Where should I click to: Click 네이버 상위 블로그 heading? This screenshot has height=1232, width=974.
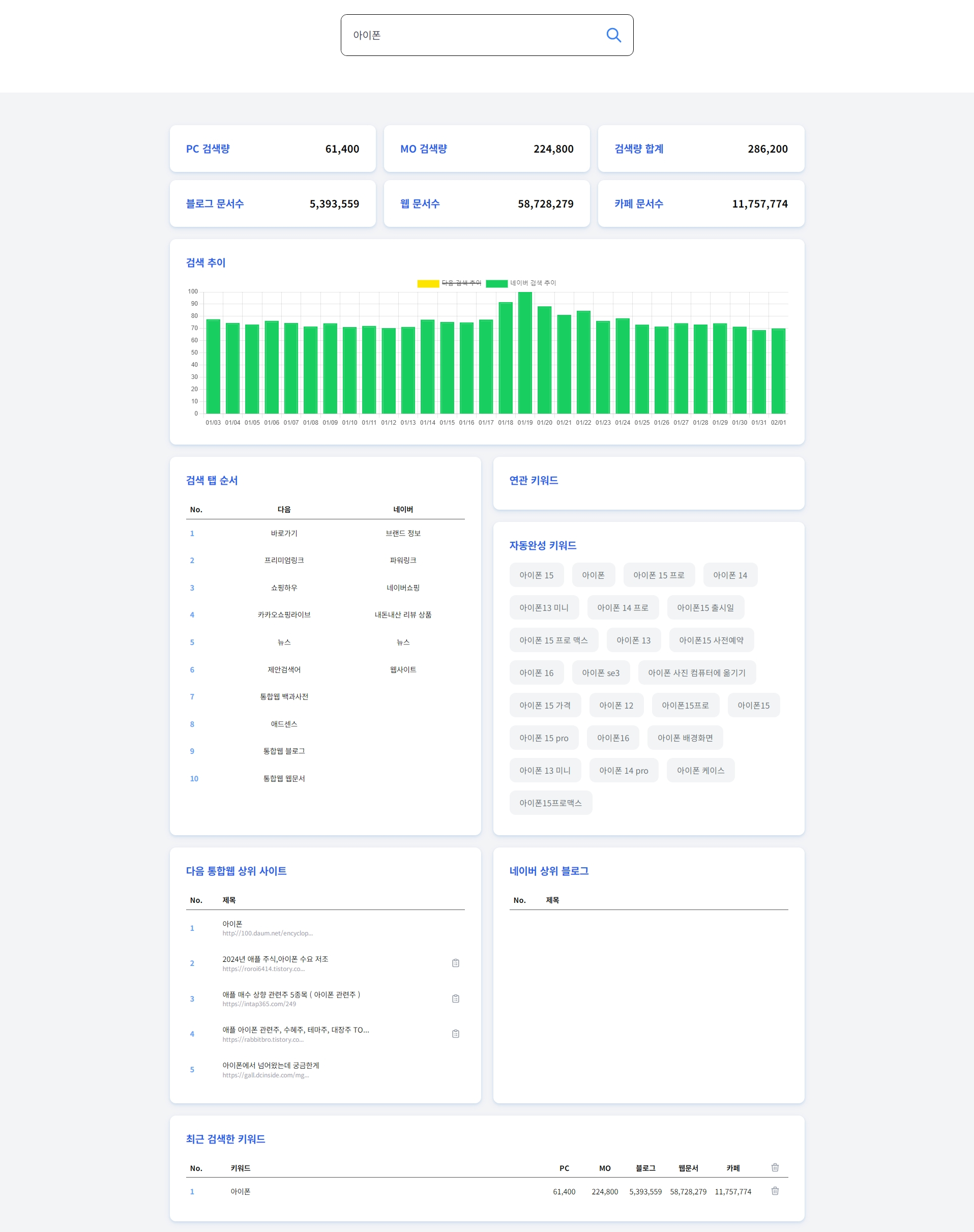[x=549, y=871]
